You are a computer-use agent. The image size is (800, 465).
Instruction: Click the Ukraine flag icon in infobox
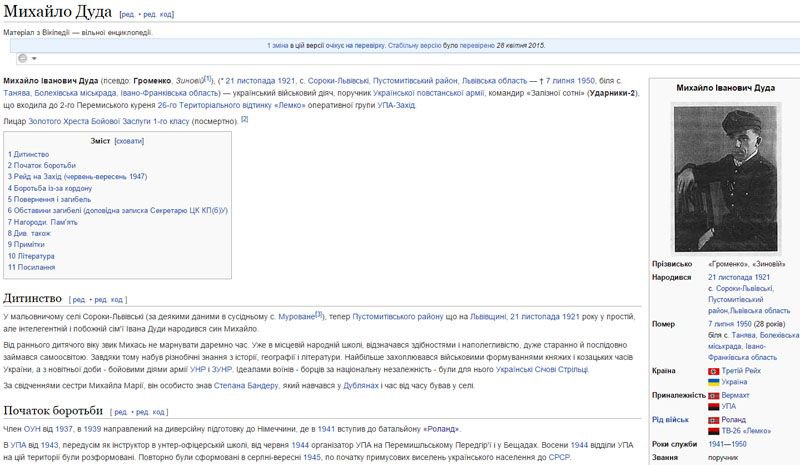[714, 382]
